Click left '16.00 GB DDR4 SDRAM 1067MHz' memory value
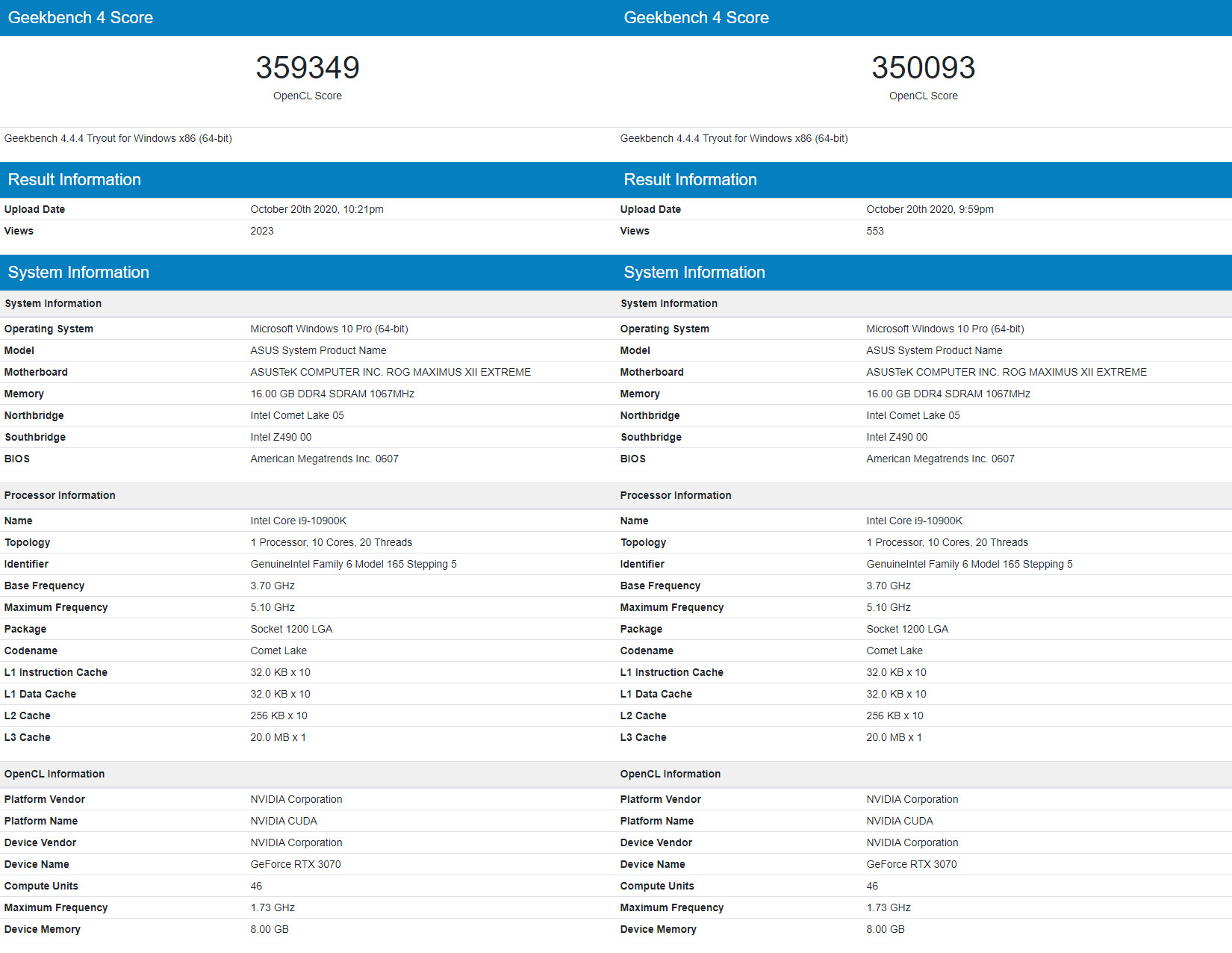The width and height of the screenshot is (1232, 953). [x=332, y=394]
